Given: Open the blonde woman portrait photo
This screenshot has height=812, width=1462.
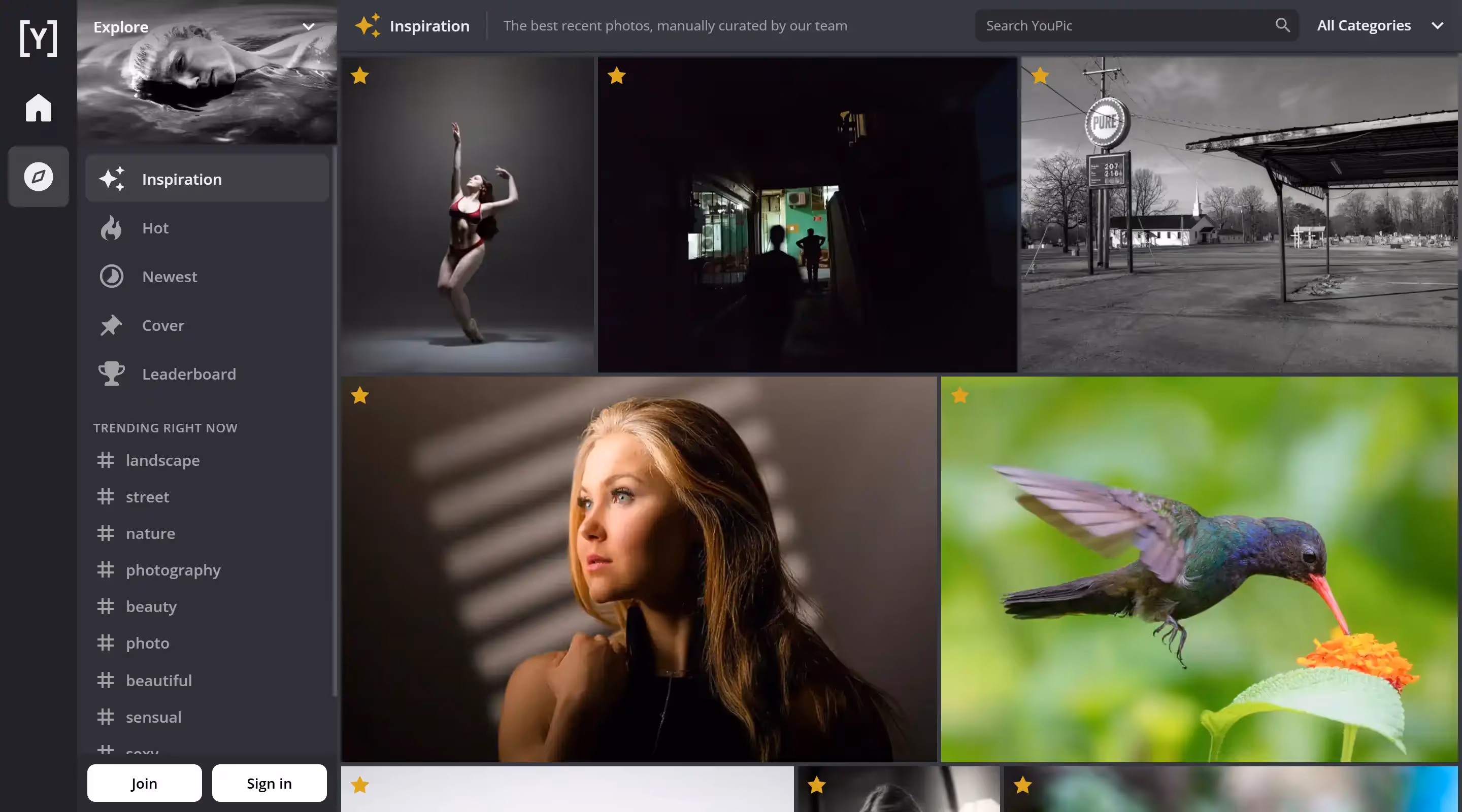Looking at the screenshot, I should click(639, 569).
